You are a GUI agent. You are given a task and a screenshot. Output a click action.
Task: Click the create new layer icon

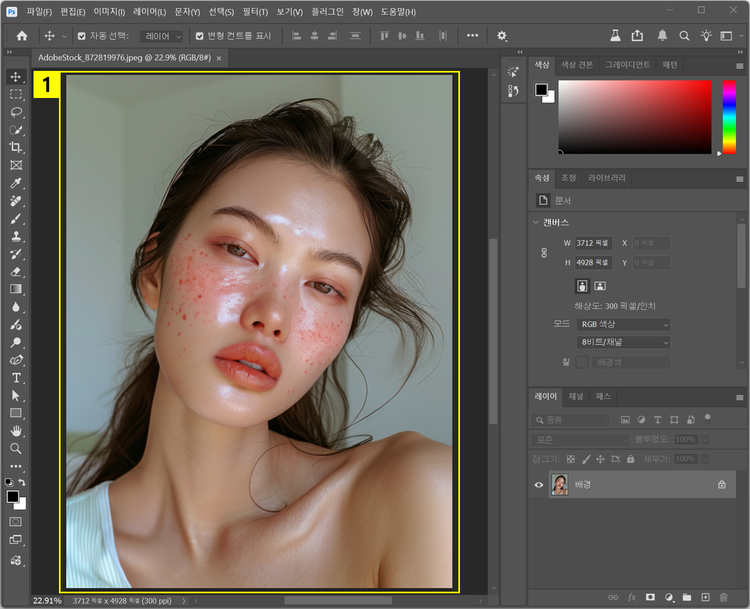pos(705,597)
